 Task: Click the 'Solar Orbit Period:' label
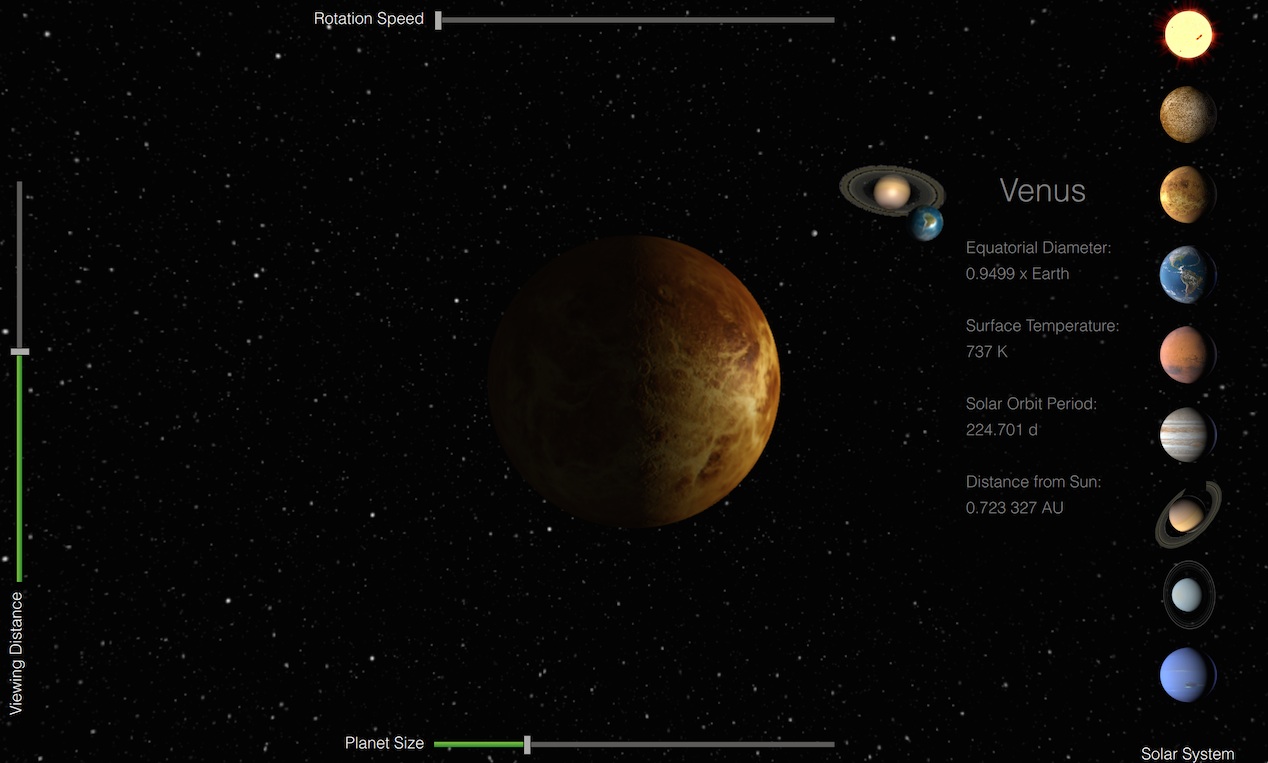coord(1032,403)
